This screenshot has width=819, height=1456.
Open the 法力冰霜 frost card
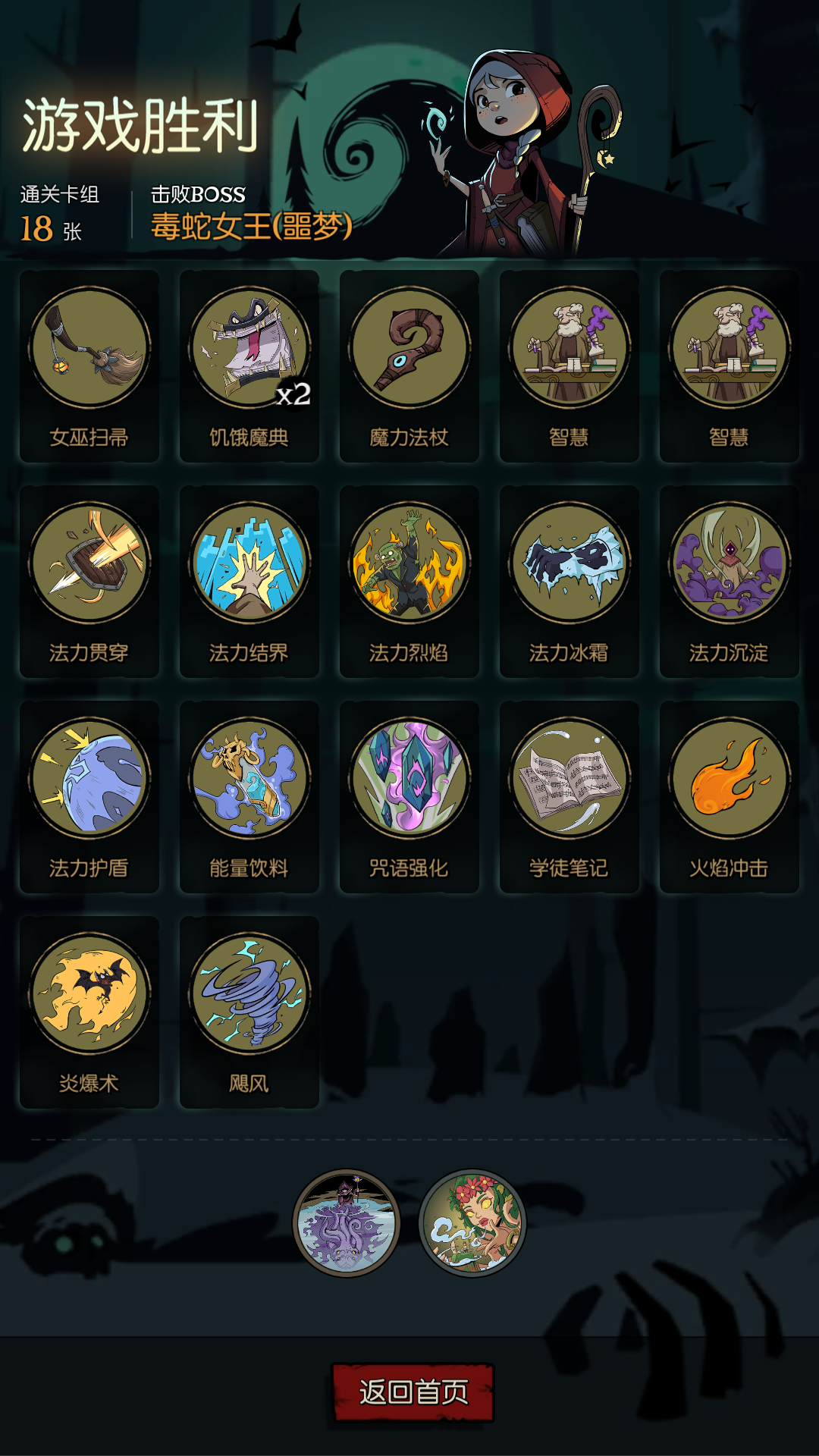pyautogui.click(x=570, y=582)
